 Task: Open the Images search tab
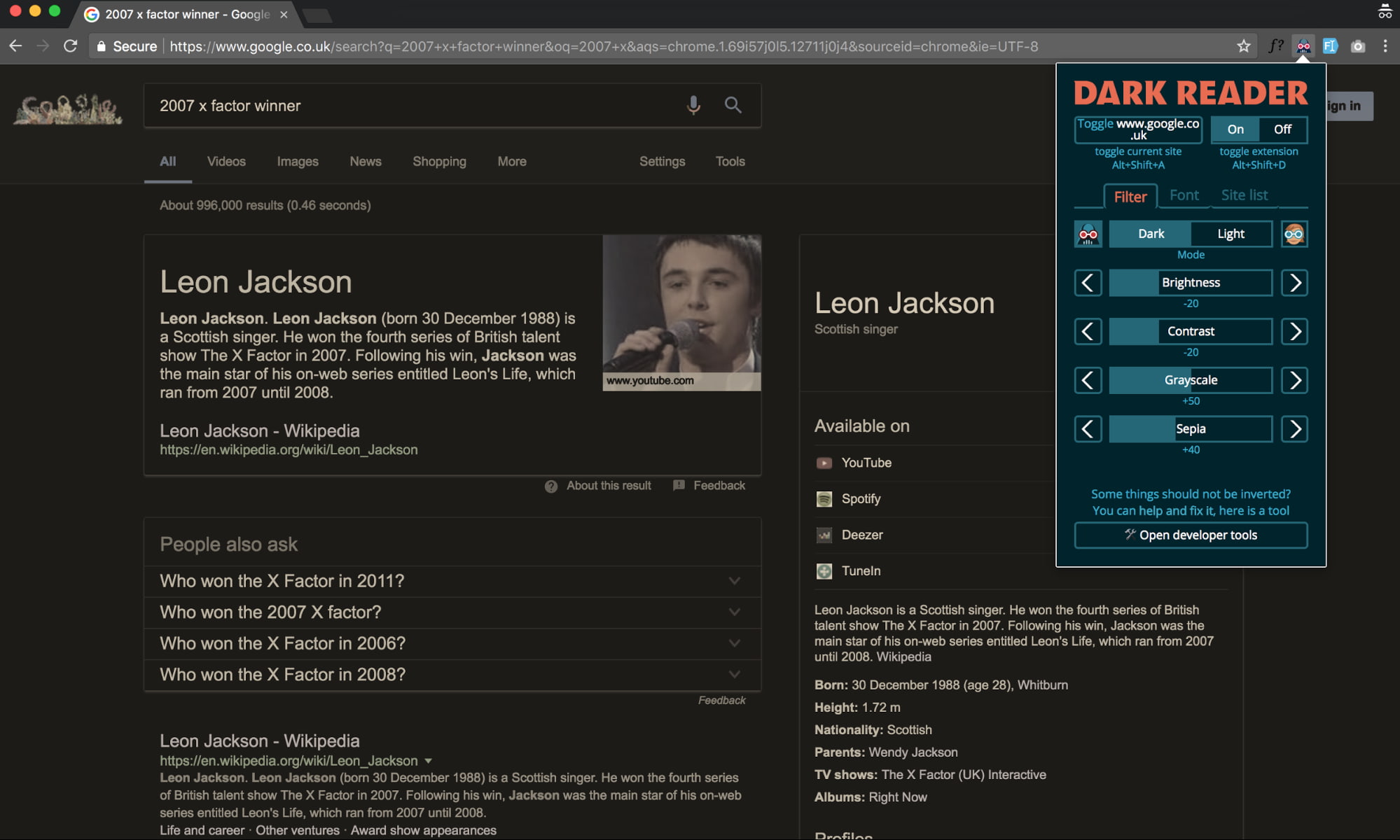[298, 162]
